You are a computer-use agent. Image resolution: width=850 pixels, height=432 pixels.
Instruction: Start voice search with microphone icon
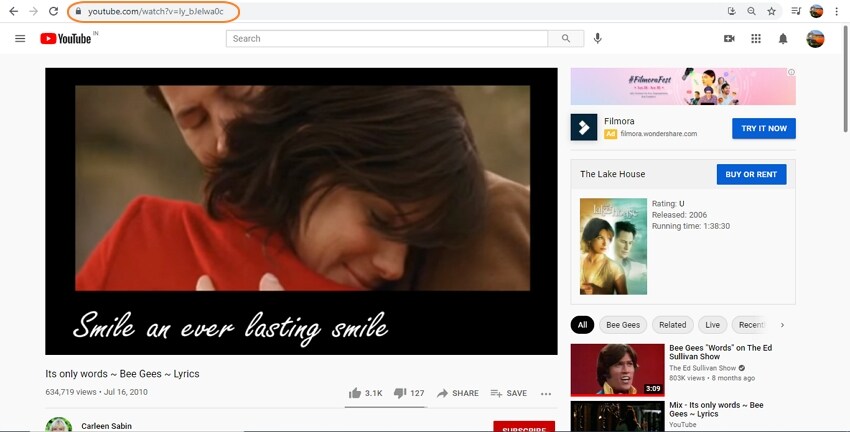[597, 38]
